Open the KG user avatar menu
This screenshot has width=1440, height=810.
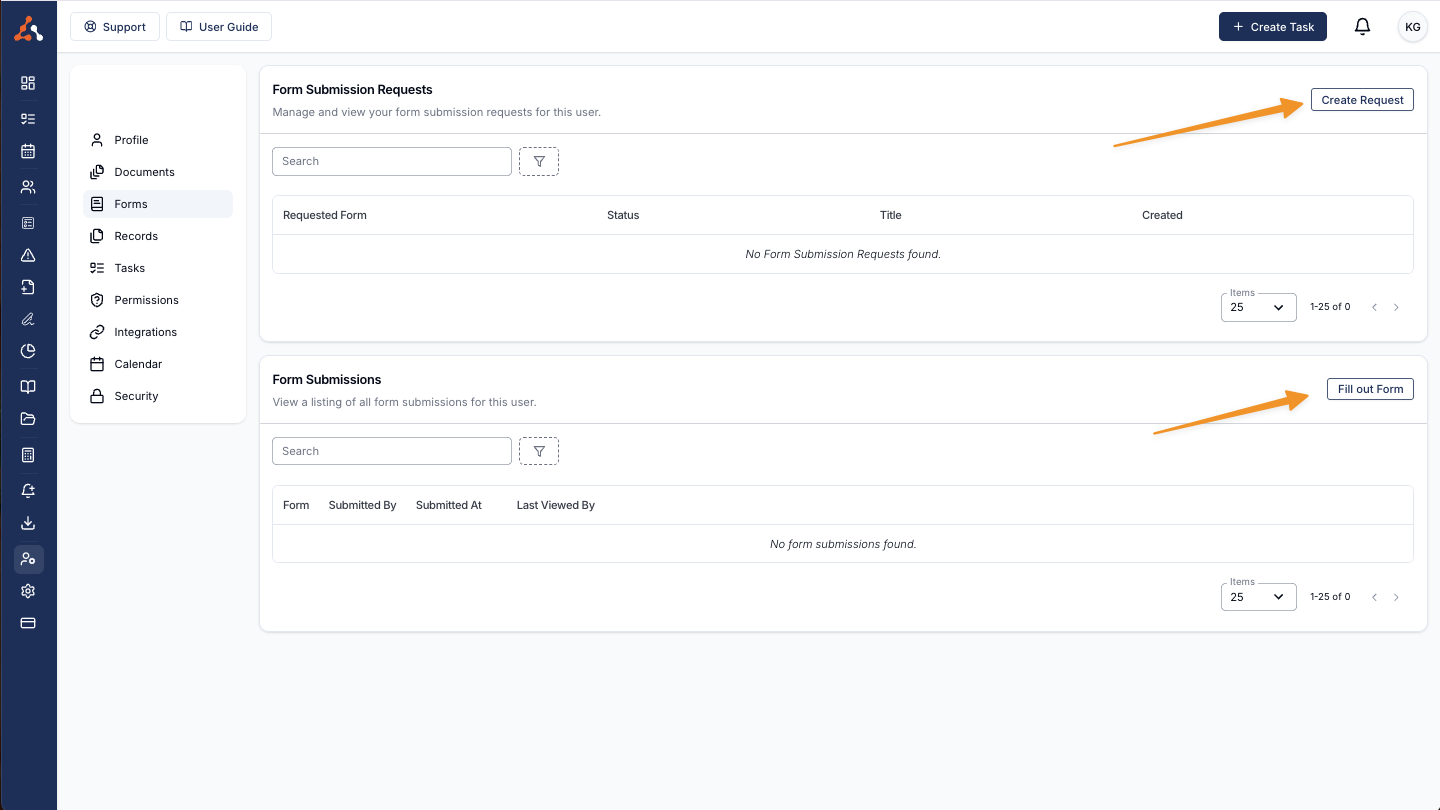(x=1412, y=27)
